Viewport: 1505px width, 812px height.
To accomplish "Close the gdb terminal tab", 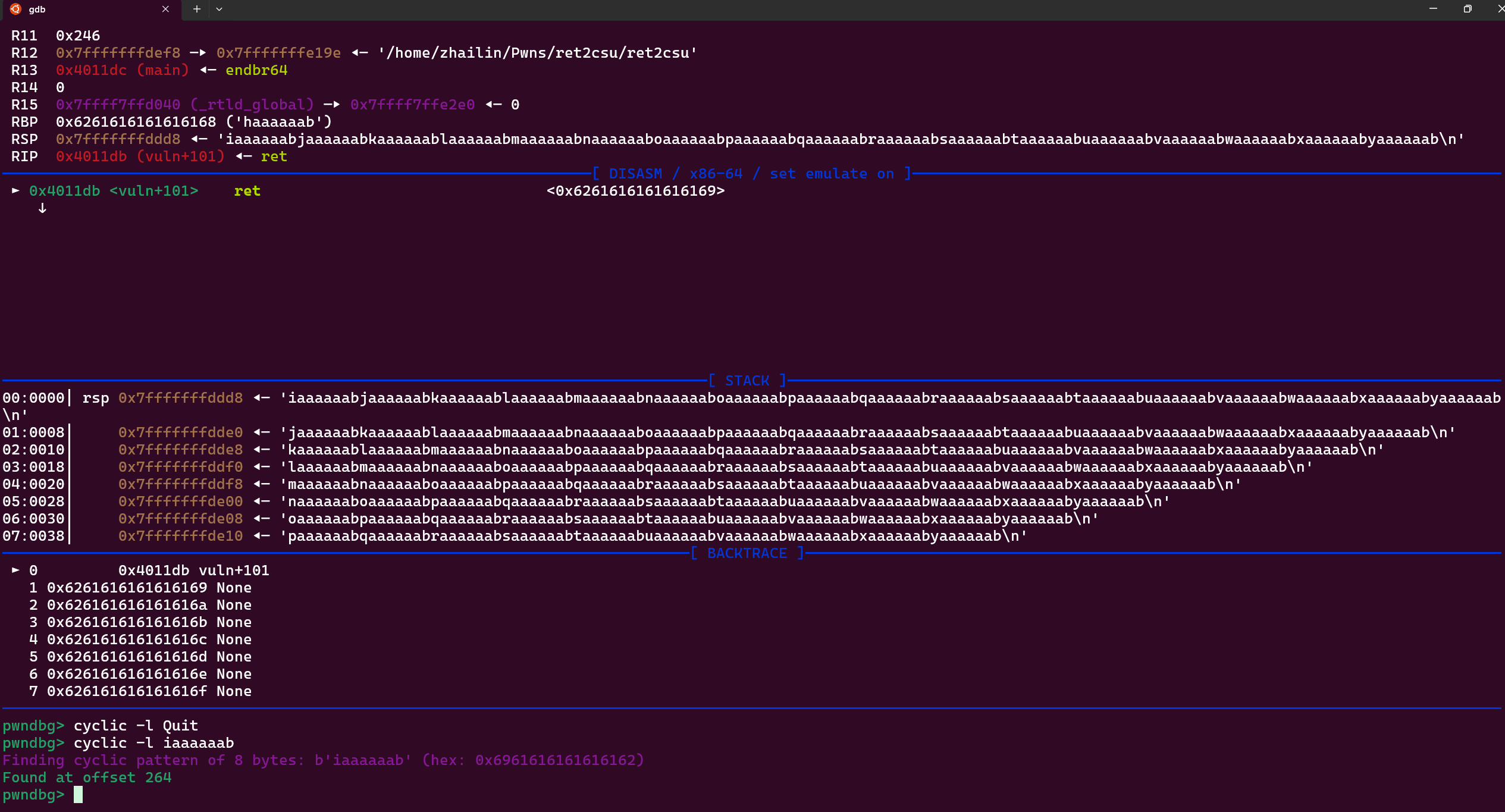I will (165, 9).
